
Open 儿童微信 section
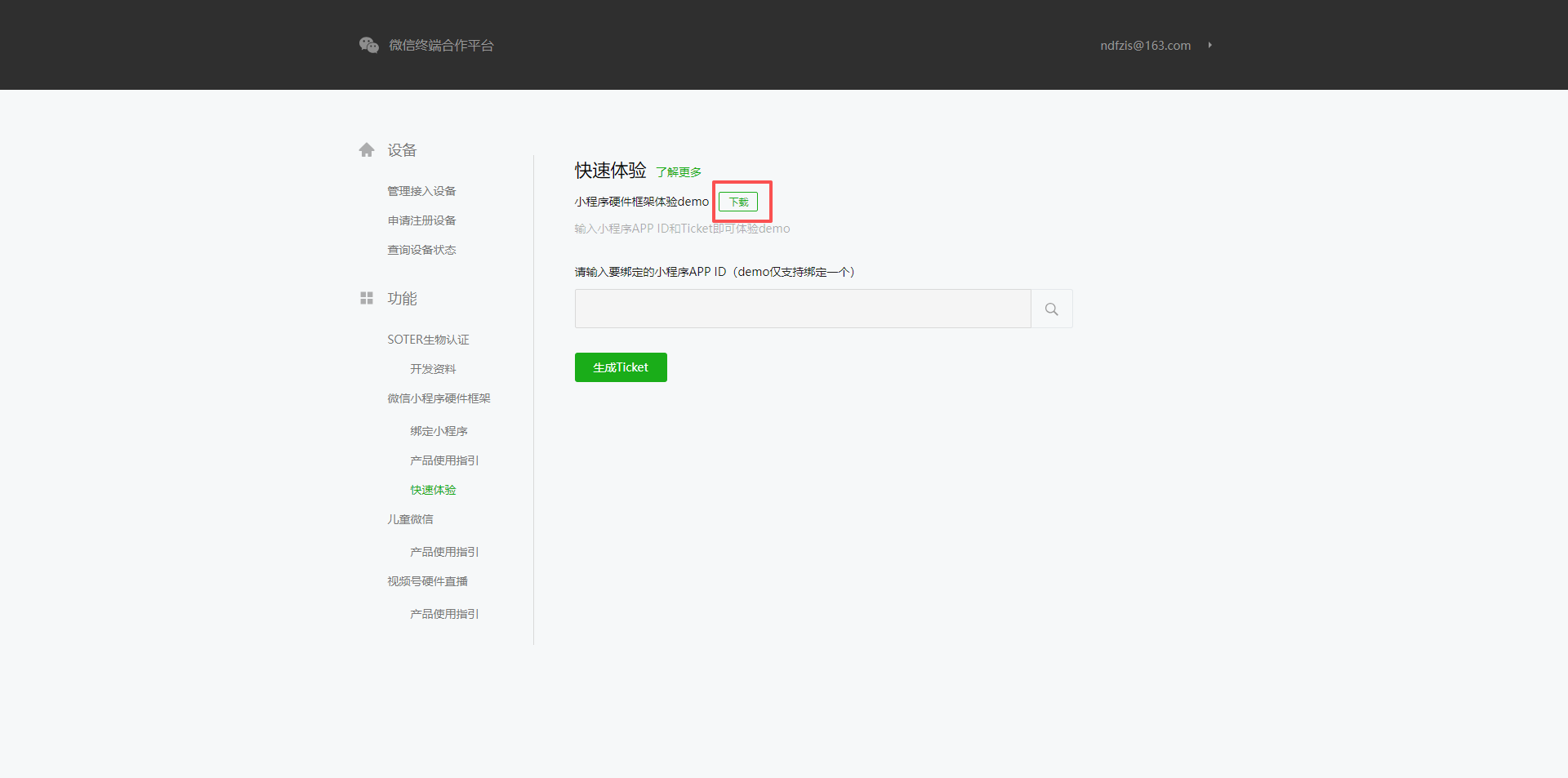coord(410,519)
